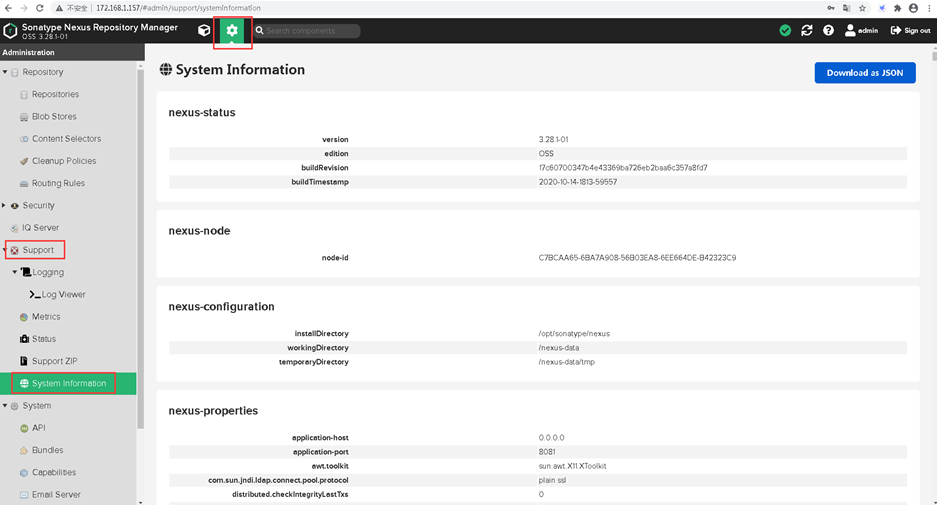937x505 pixels.
Task: Open the Support ZIP page
Action: (54, 361)
